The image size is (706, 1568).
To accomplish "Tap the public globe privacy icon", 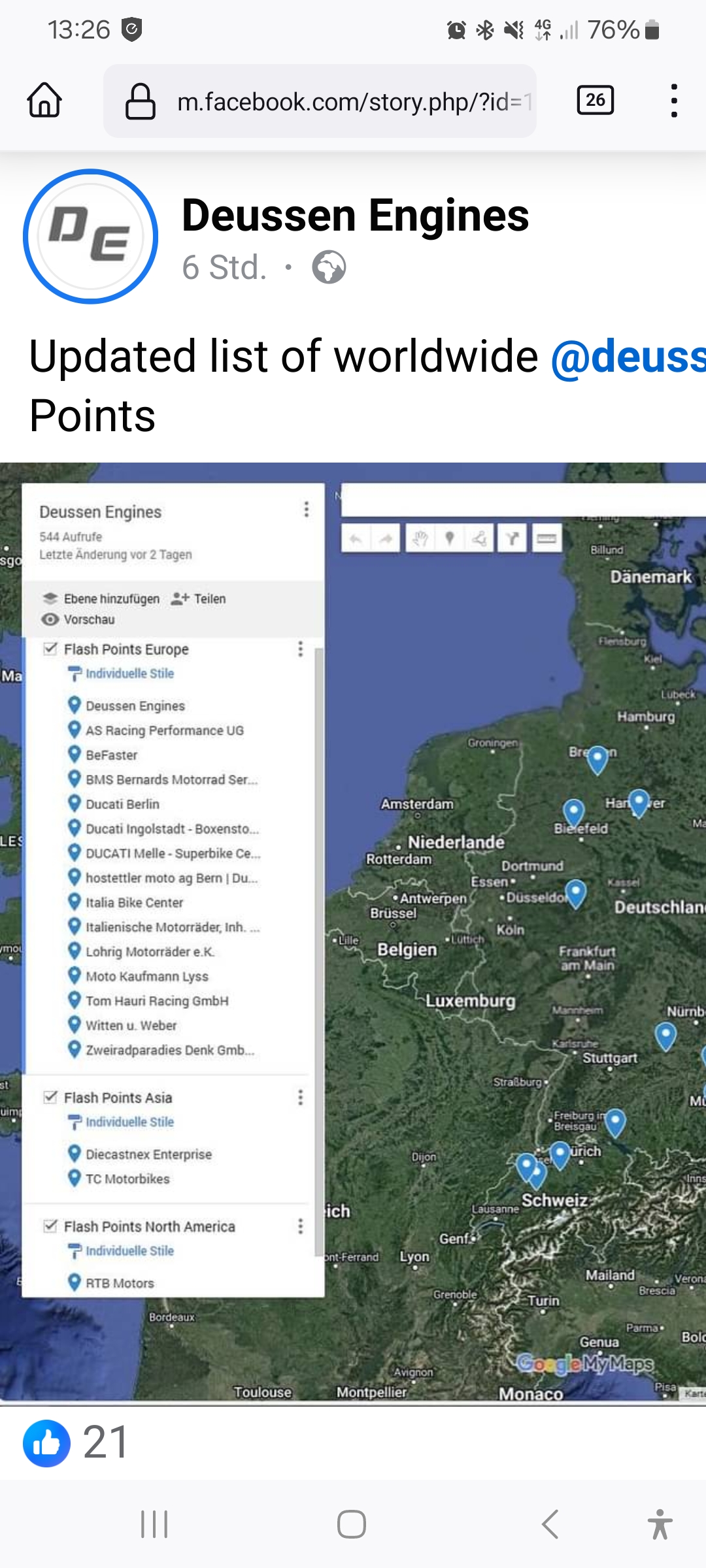I will click(329, 267).
